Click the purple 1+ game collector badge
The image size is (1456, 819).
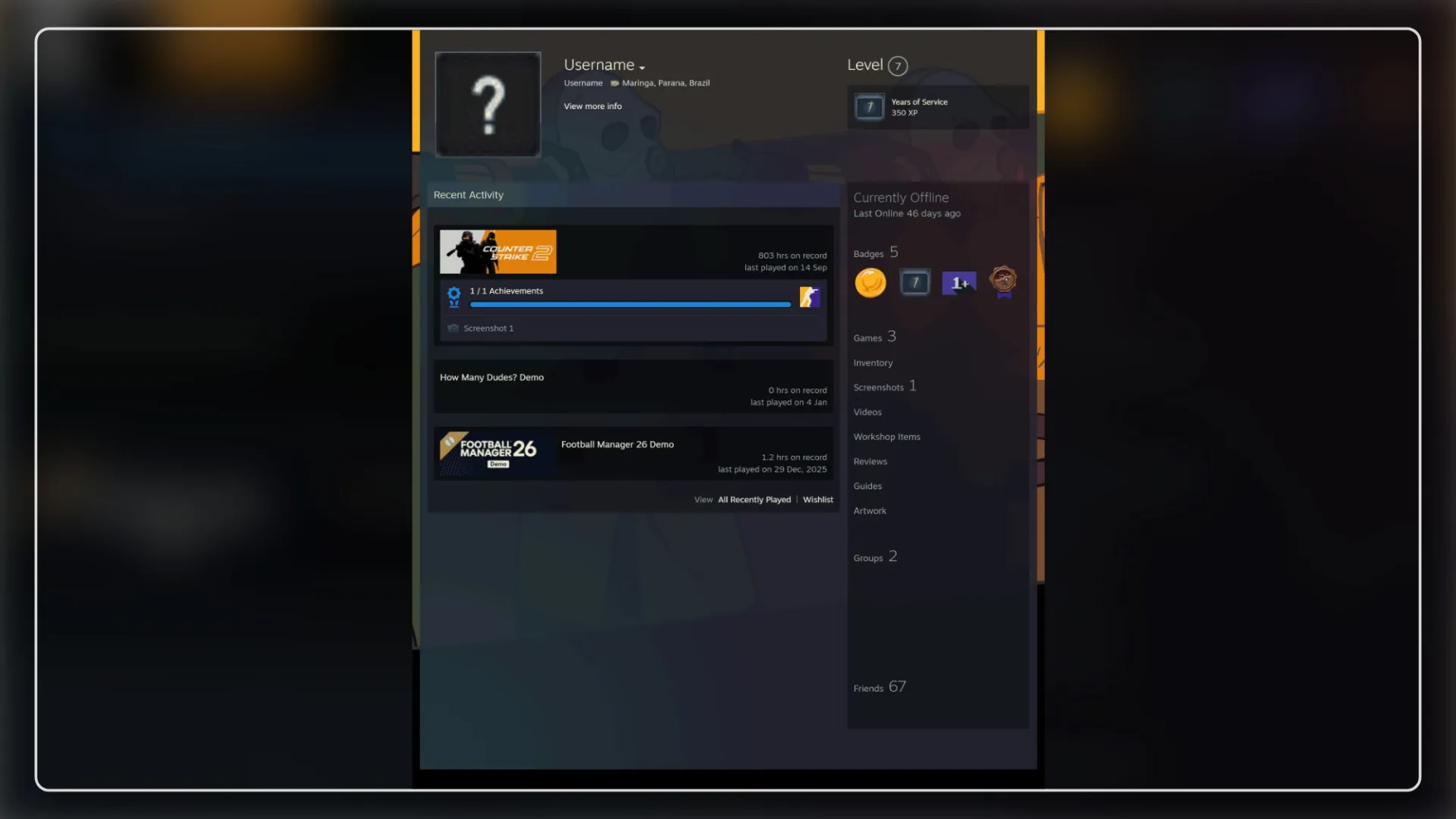coord(959,283)
